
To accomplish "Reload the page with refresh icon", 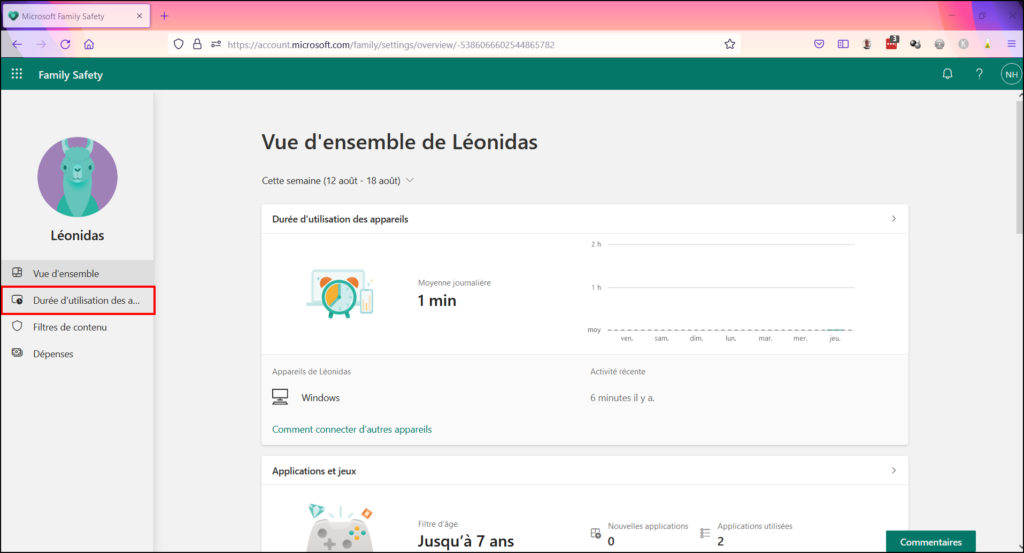I will point(65,44).
